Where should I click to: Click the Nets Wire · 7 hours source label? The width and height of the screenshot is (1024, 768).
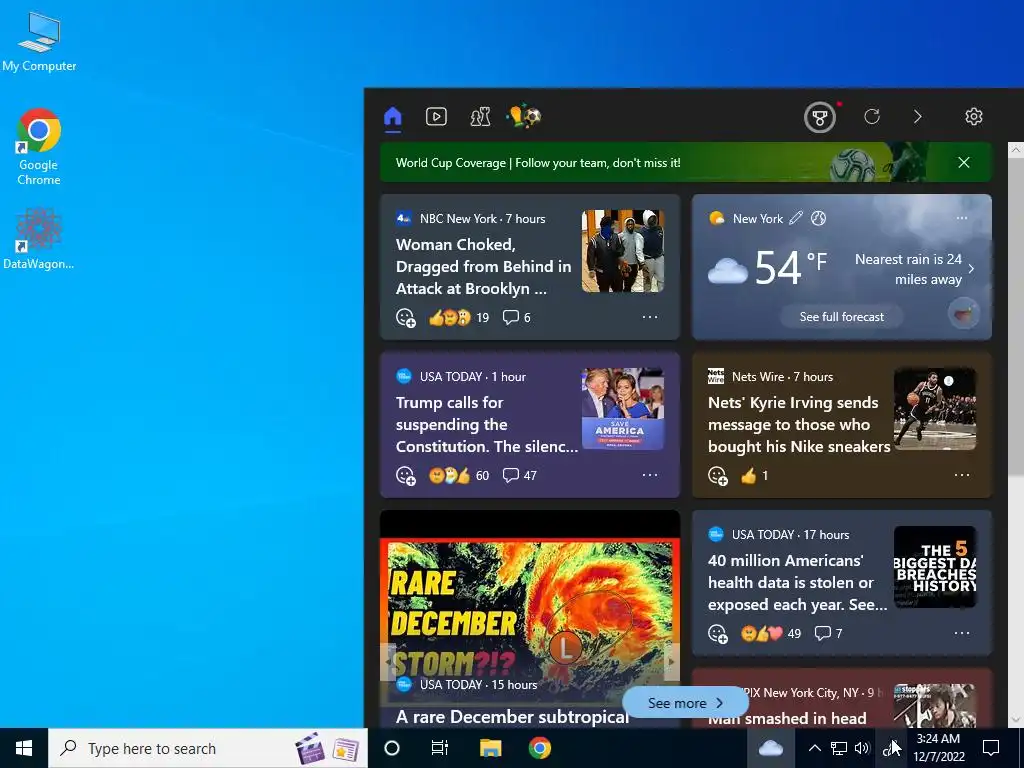click(x=782, y=377)
